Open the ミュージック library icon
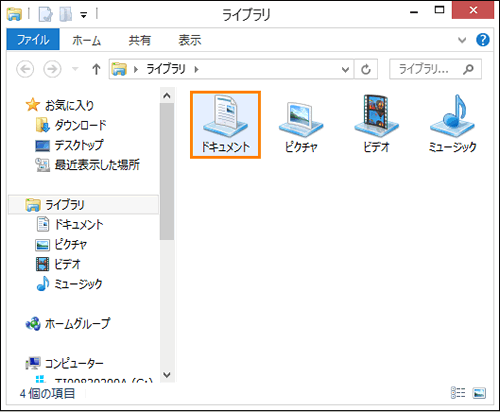Screen dimensions: 500x412 pyautogui.click(x=452, y=124)
